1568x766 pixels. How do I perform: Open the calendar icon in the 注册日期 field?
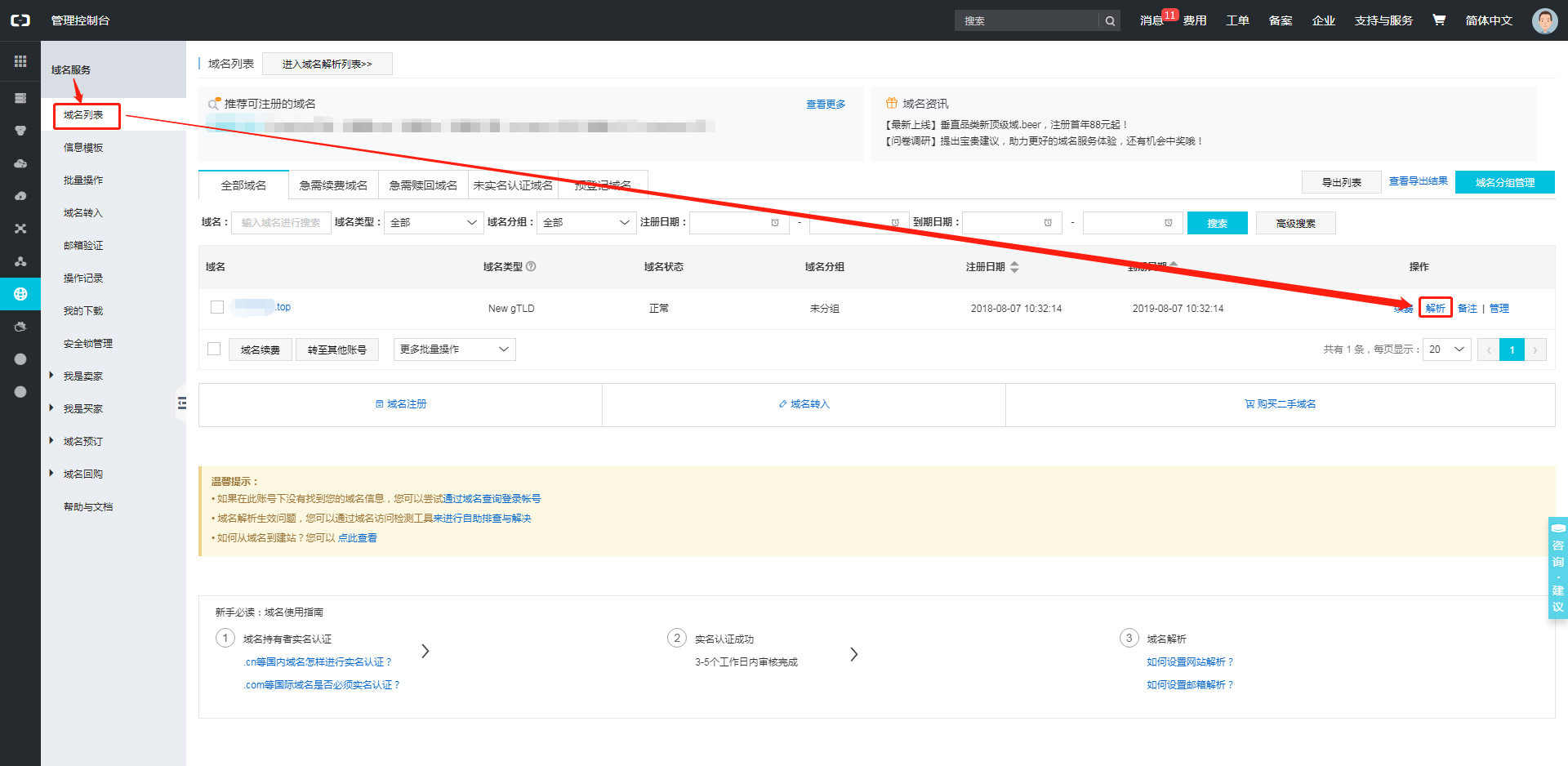click(x=773, y=222)
